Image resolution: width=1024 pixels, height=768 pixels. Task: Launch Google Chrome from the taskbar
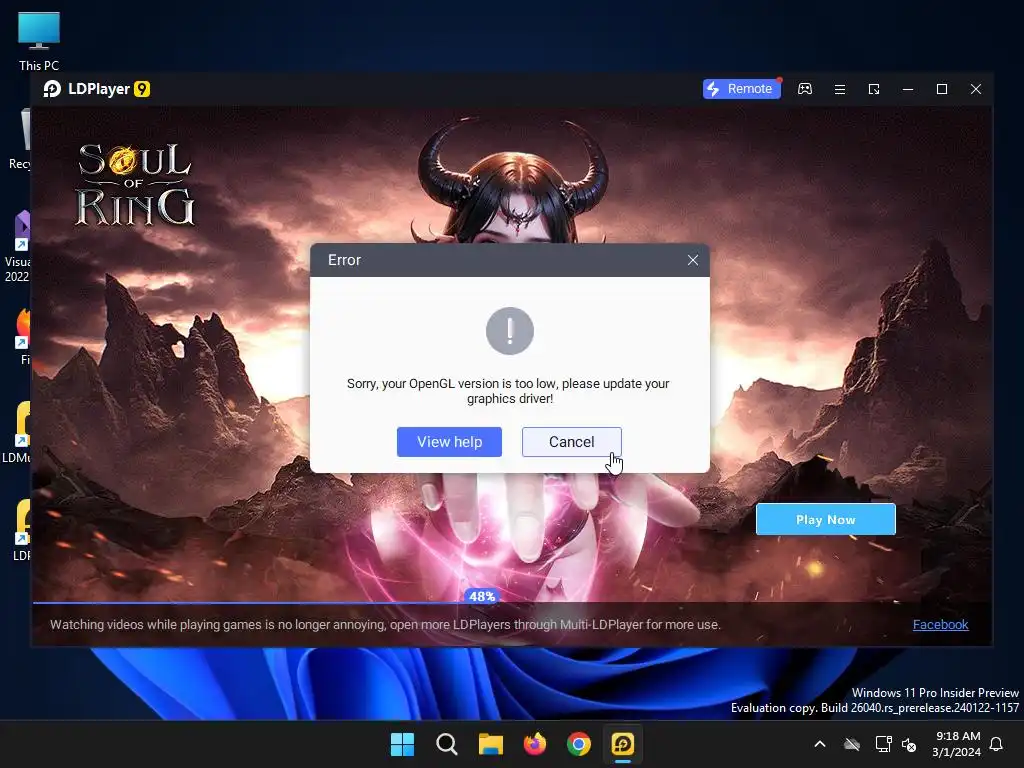pyautogui.click(x=579, y=744)
